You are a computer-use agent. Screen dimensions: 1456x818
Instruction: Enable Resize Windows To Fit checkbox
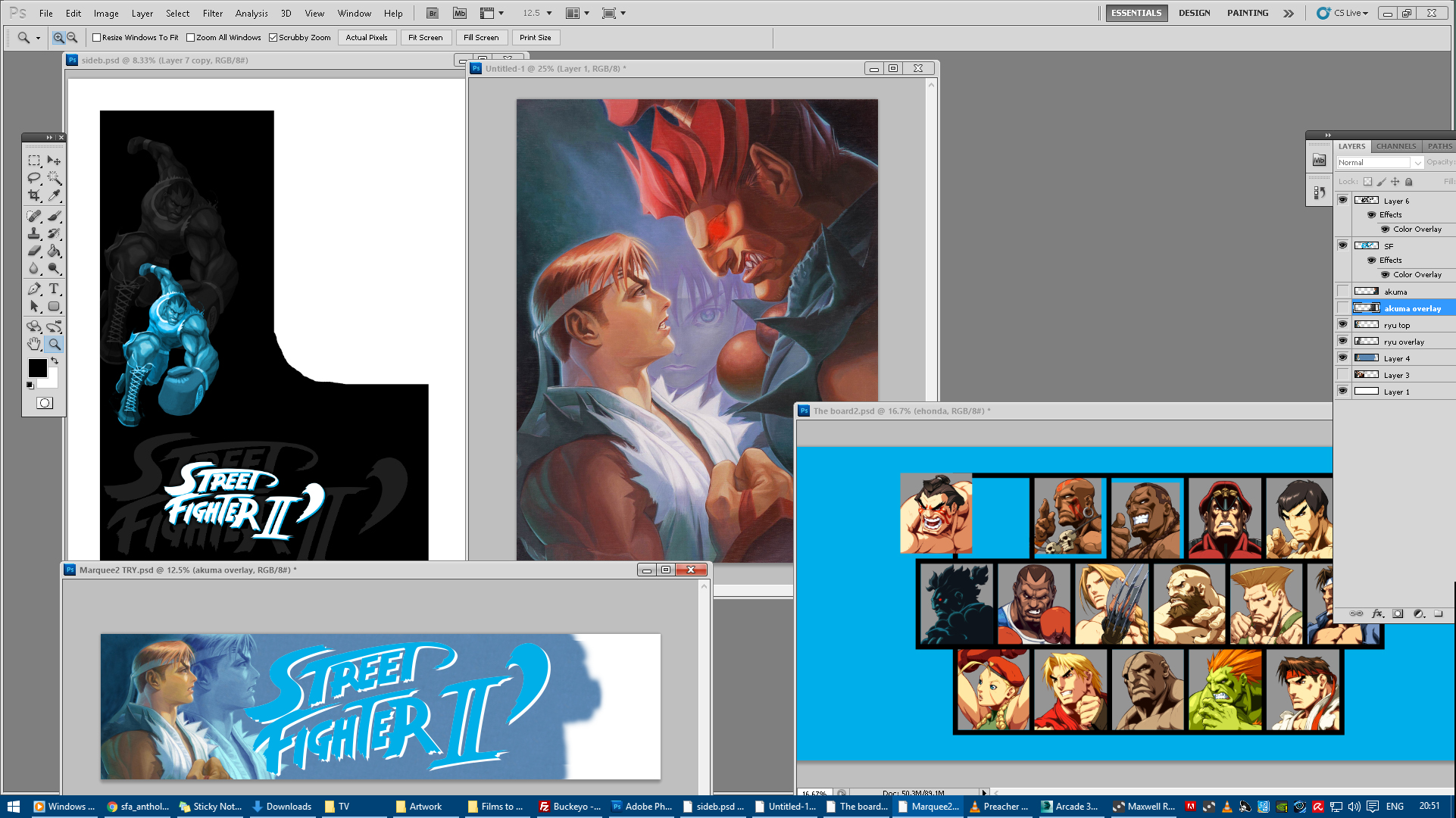tap(96, 37)
